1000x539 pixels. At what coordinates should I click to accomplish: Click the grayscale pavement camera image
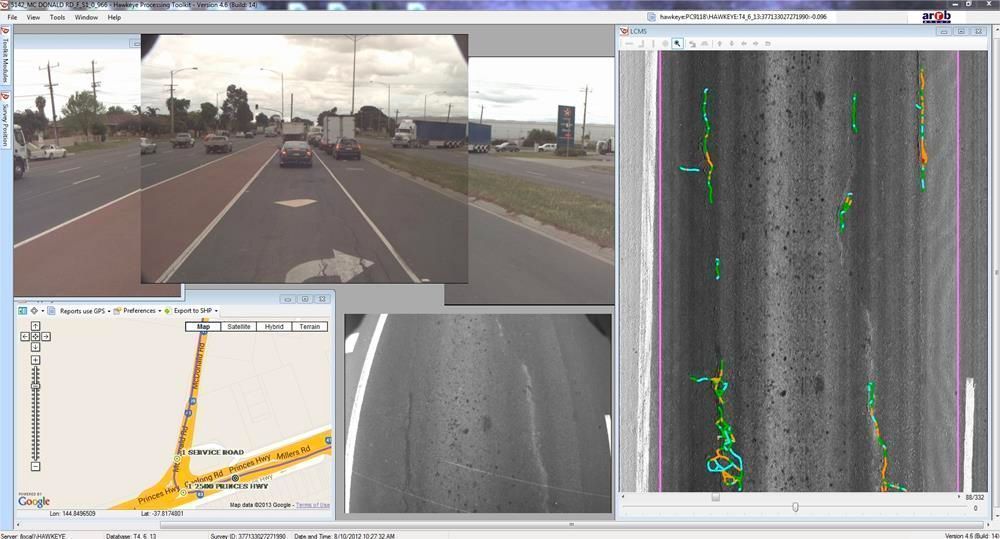tap(478, 413)
